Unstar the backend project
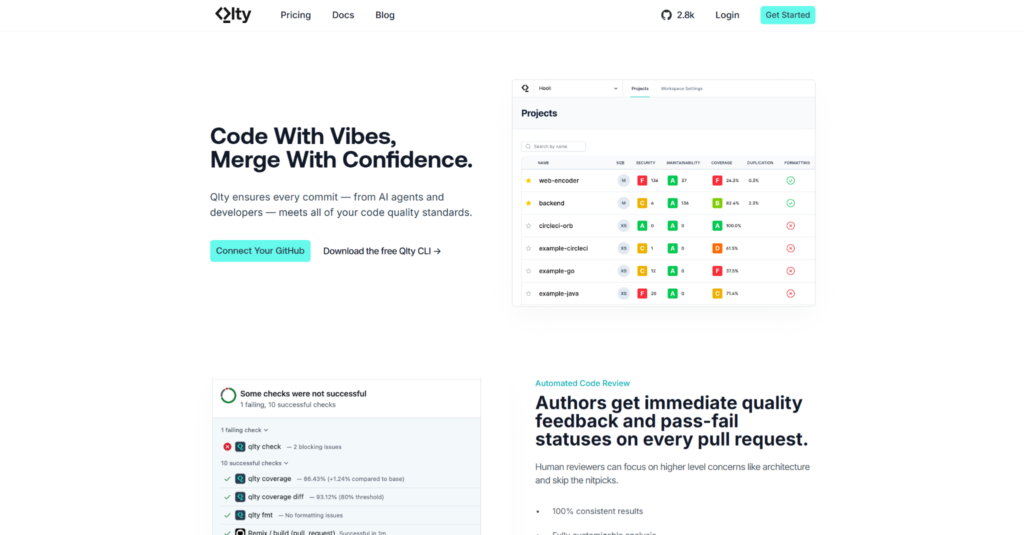This screenshot has width=1024, height=535. click(528, 203)
